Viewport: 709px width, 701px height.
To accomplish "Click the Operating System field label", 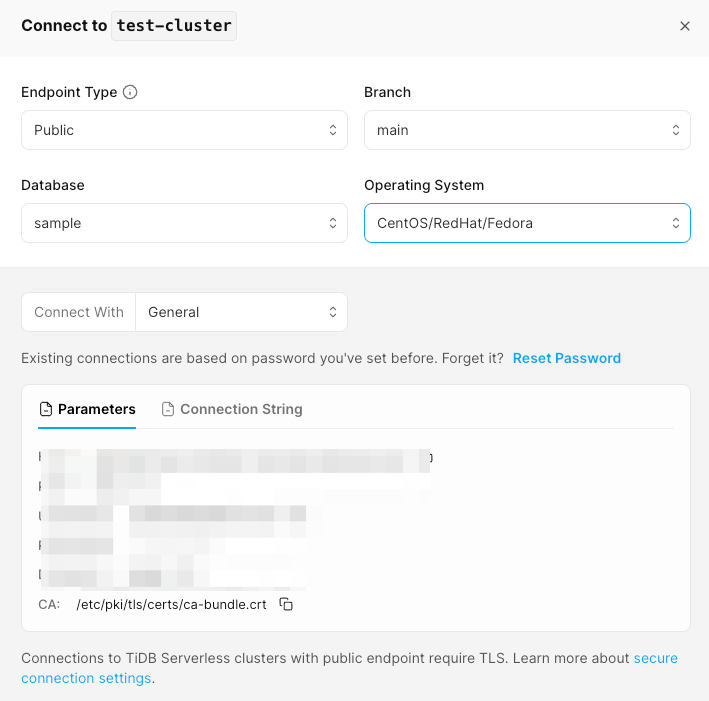I will pyautogui.click(x=423, y=185).
